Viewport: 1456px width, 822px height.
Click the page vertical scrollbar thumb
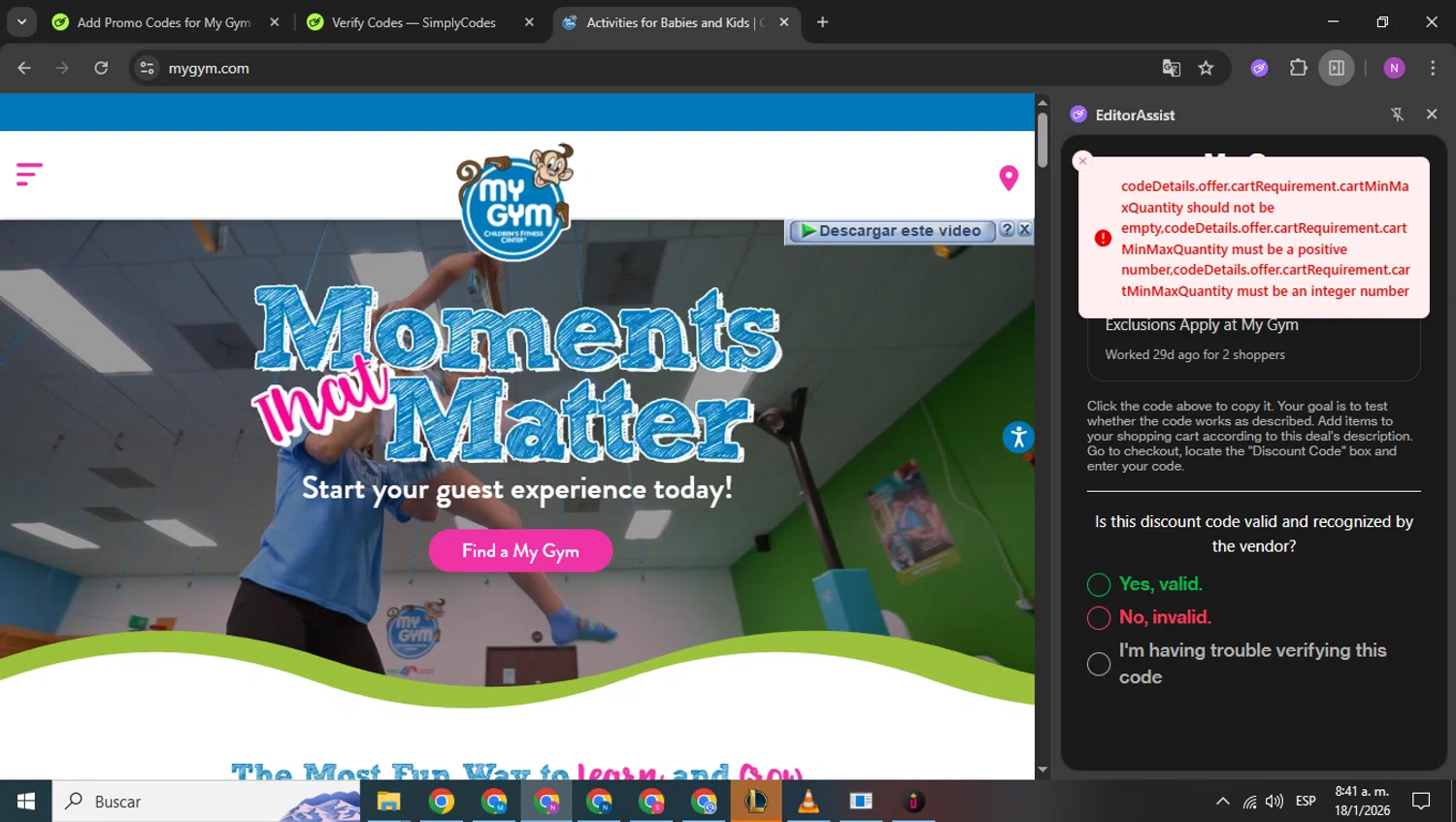(x=1042, y=140)
